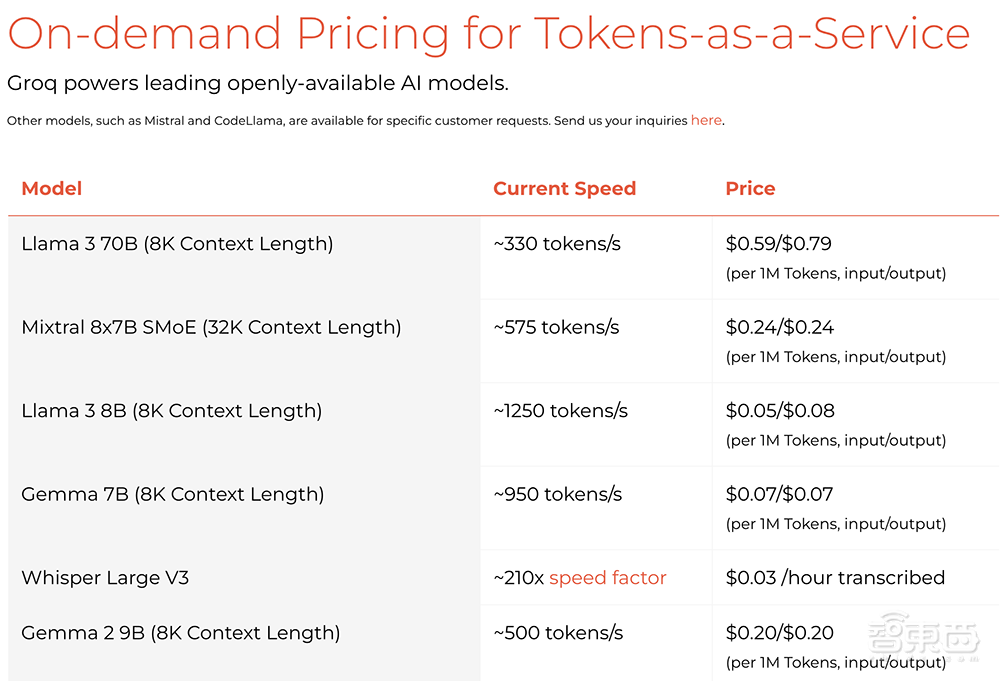
Task: Select the Mixtral 8x7B SMoE model name
Action: pyautogui.click(x=211, y=328)
